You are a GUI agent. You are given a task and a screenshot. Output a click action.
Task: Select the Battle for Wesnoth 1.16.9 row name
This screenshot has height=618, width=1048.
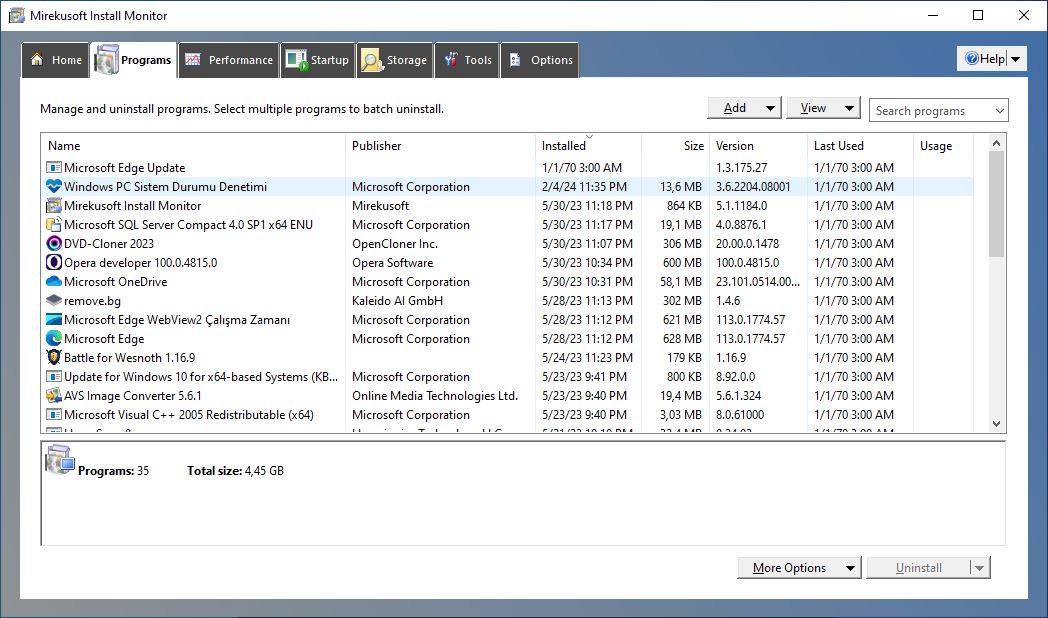(x=130, y=358)
